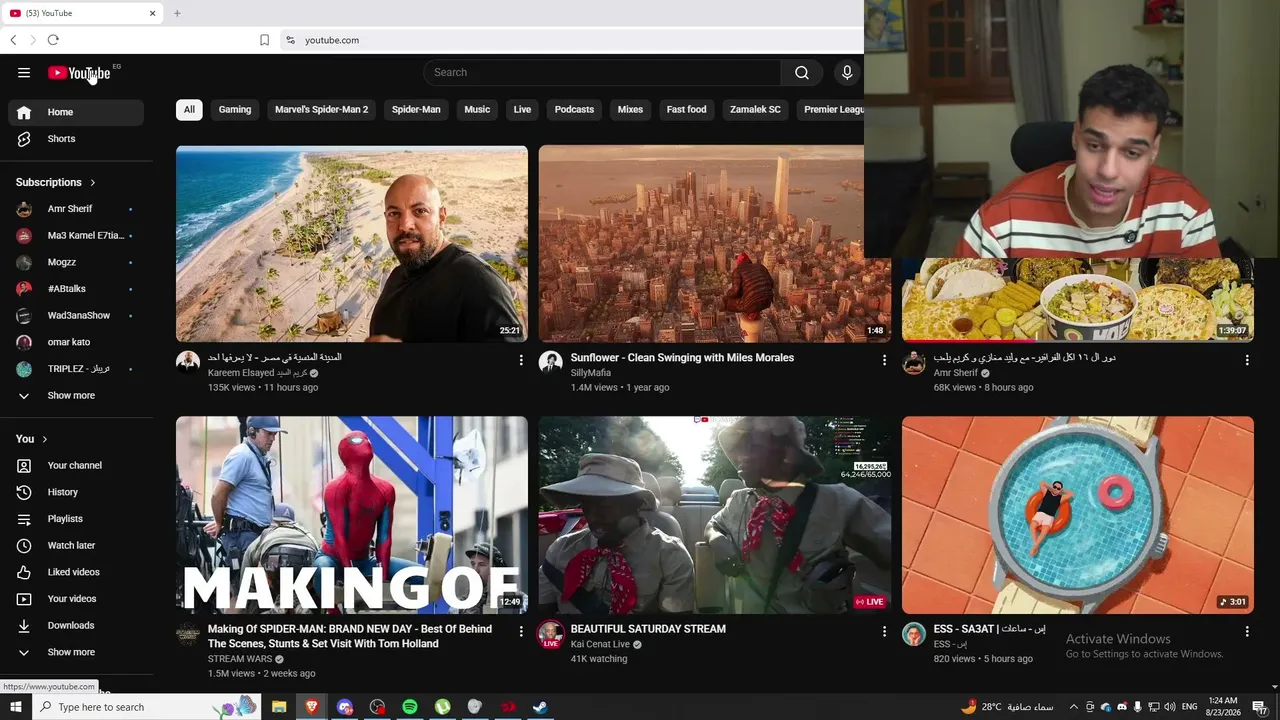Select the All filter chip
This screenshot has width=1280, height=720.
(x=189, y=110)
